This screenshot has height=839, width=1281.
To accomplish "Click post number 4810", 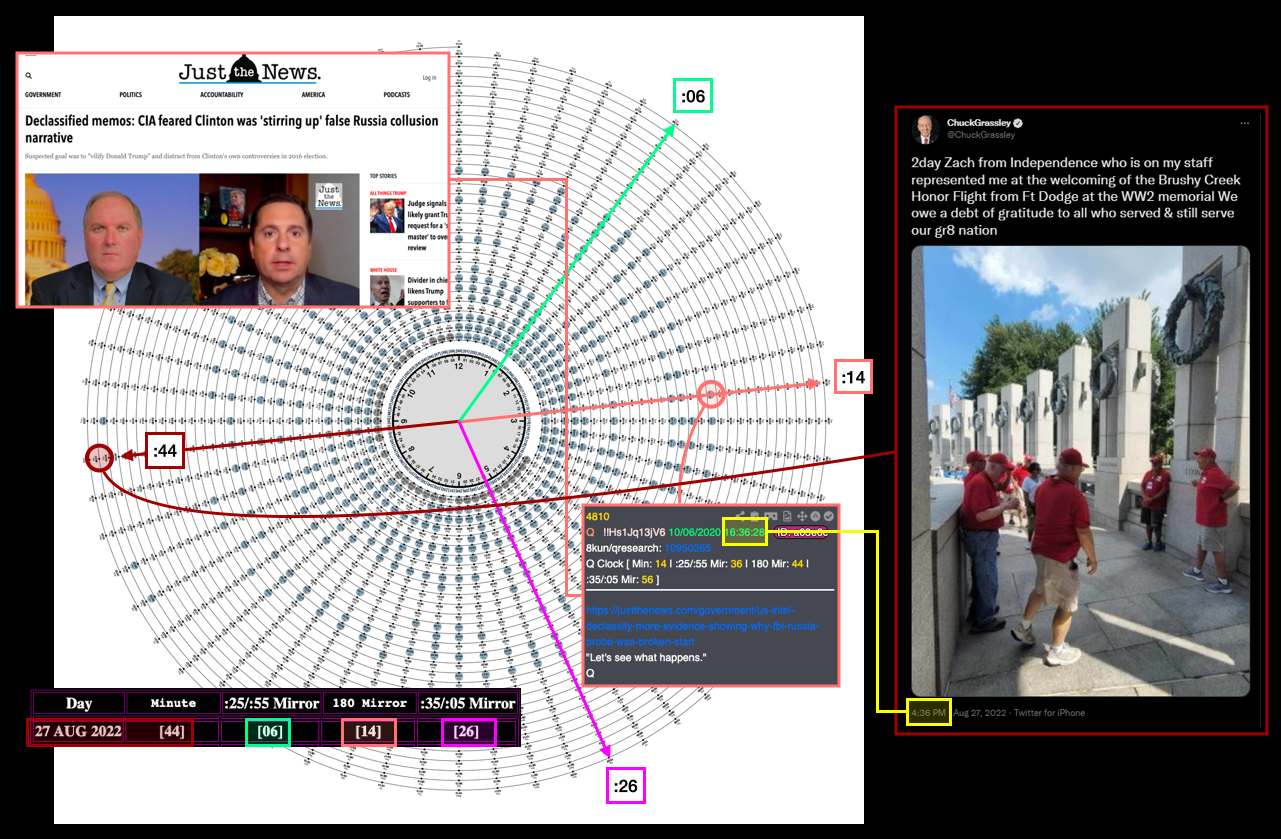I will [x=597, y=517].
